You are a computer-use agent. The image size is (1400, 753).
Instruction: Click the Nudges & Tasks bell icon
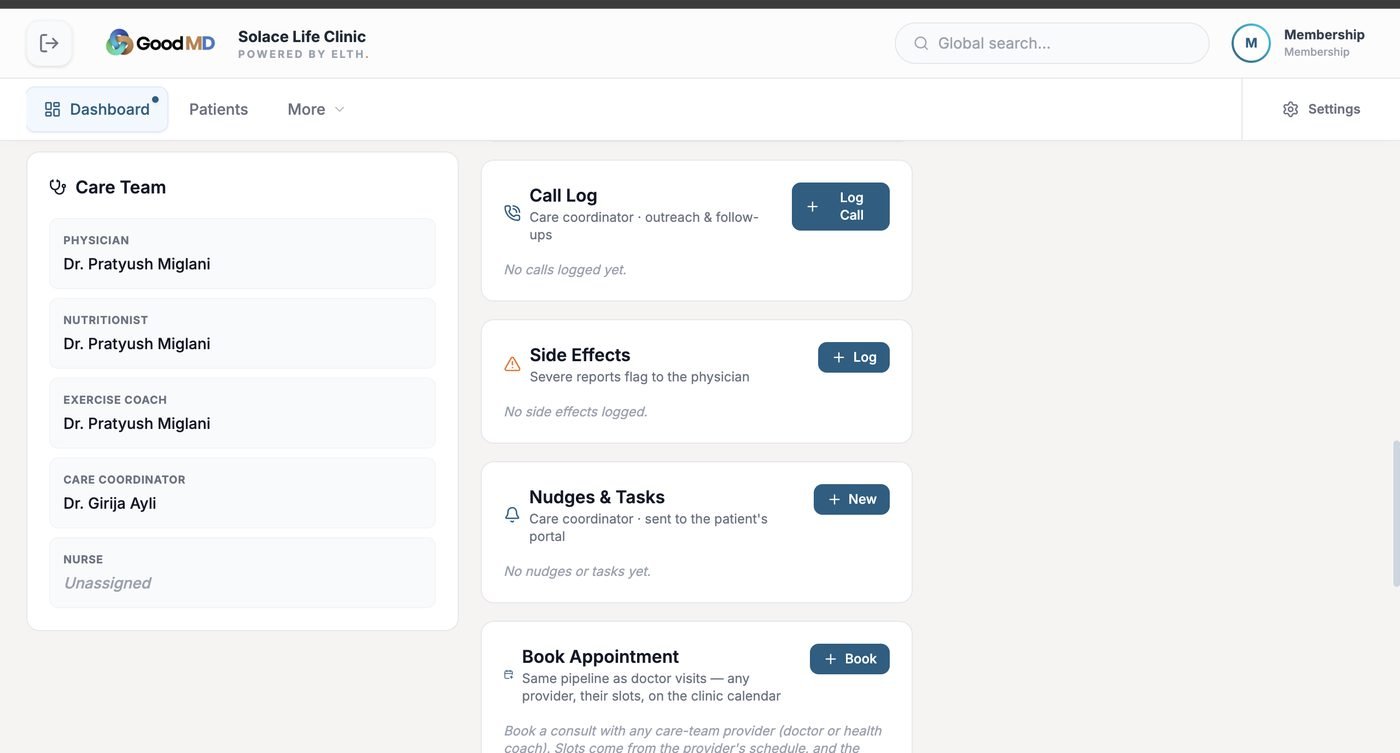512,514
